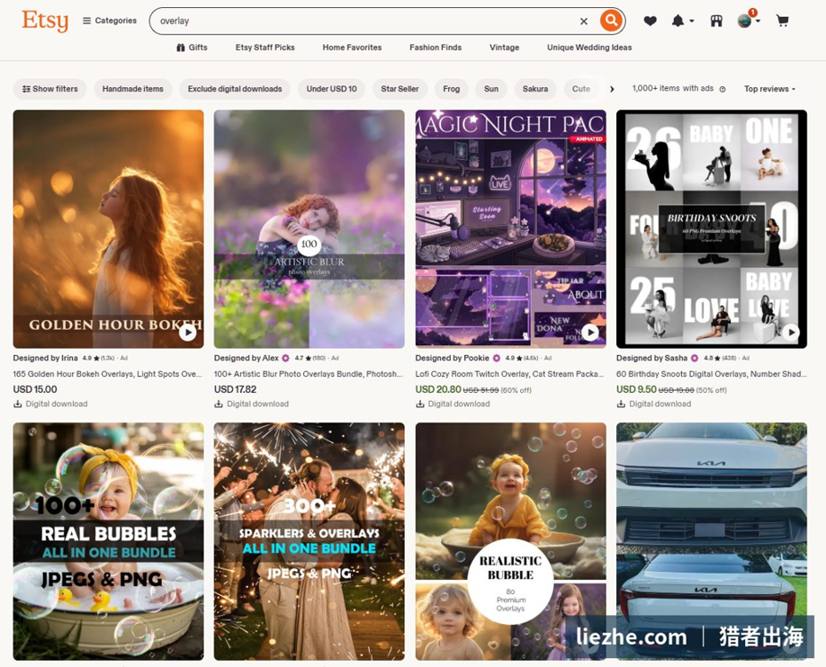Click the Show filters button

(50, 89)
